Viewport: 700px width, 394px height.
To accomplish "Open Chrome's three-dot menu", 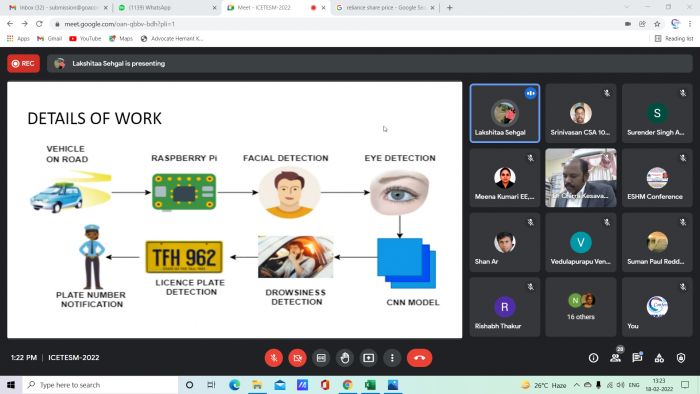I will [x=690, y=24].
